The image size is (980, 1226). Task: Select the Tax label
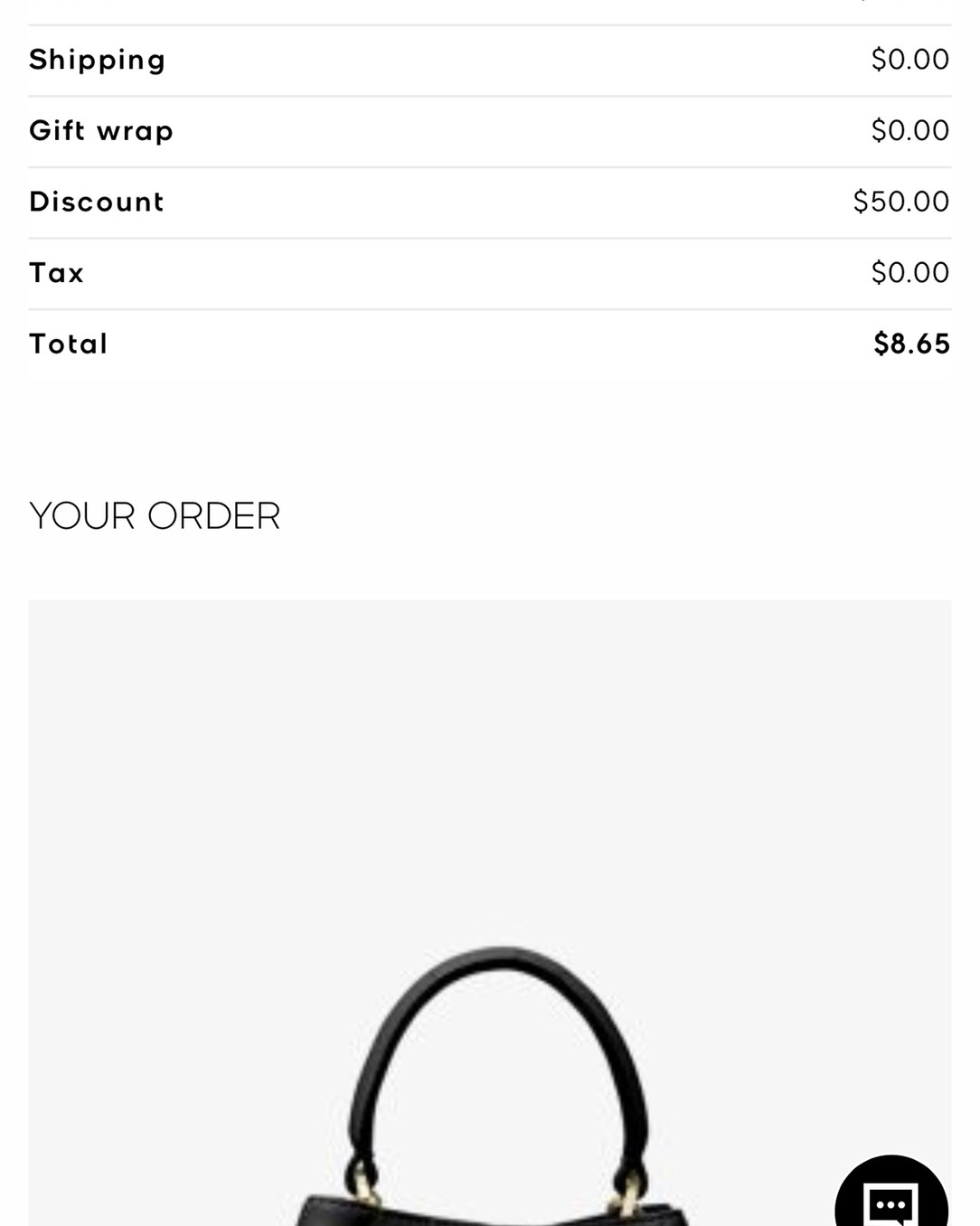click(57, 273)
